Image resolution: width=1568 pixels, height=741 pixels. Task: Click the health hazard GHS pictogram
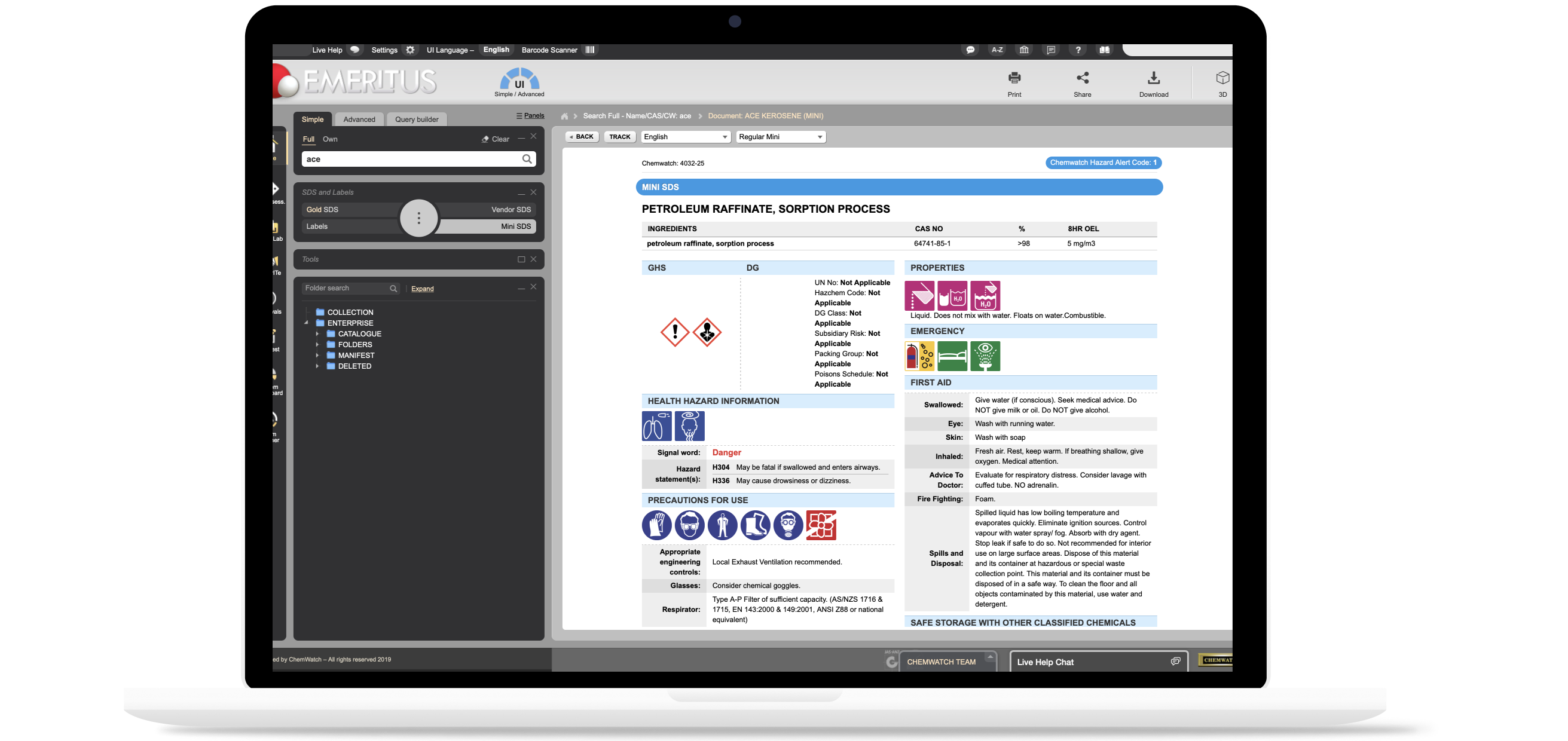coord(707,332)
